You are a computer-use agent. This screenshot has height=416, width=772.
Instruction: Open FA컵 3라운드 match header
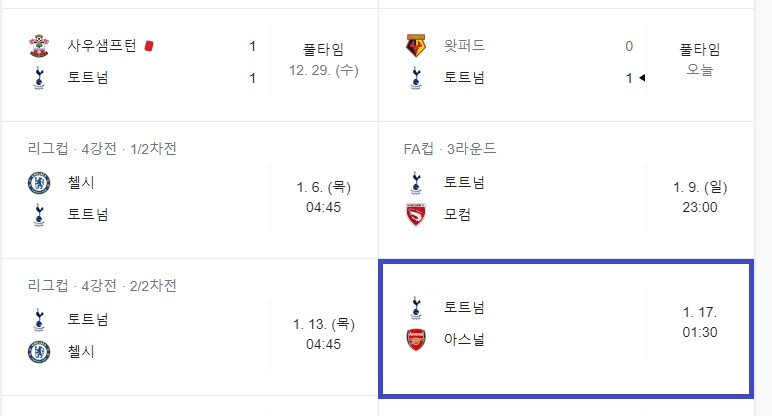tap(450, 149)
